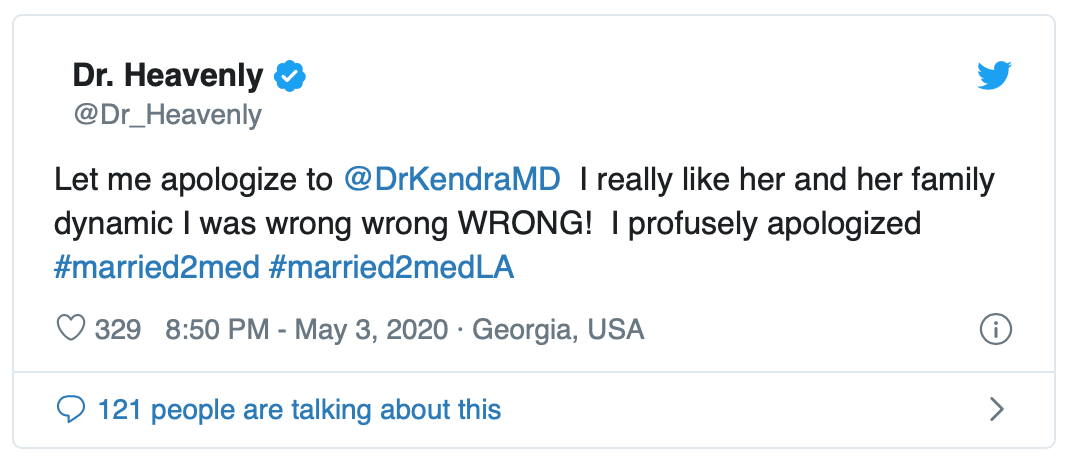
Task: Follow the #married2medLA hashtag link
Action: (392, 269)
